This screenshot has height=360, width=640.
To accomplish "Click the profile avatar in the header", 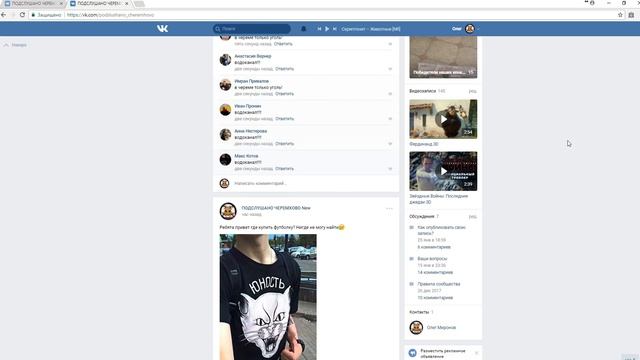I will coord(470,29).
